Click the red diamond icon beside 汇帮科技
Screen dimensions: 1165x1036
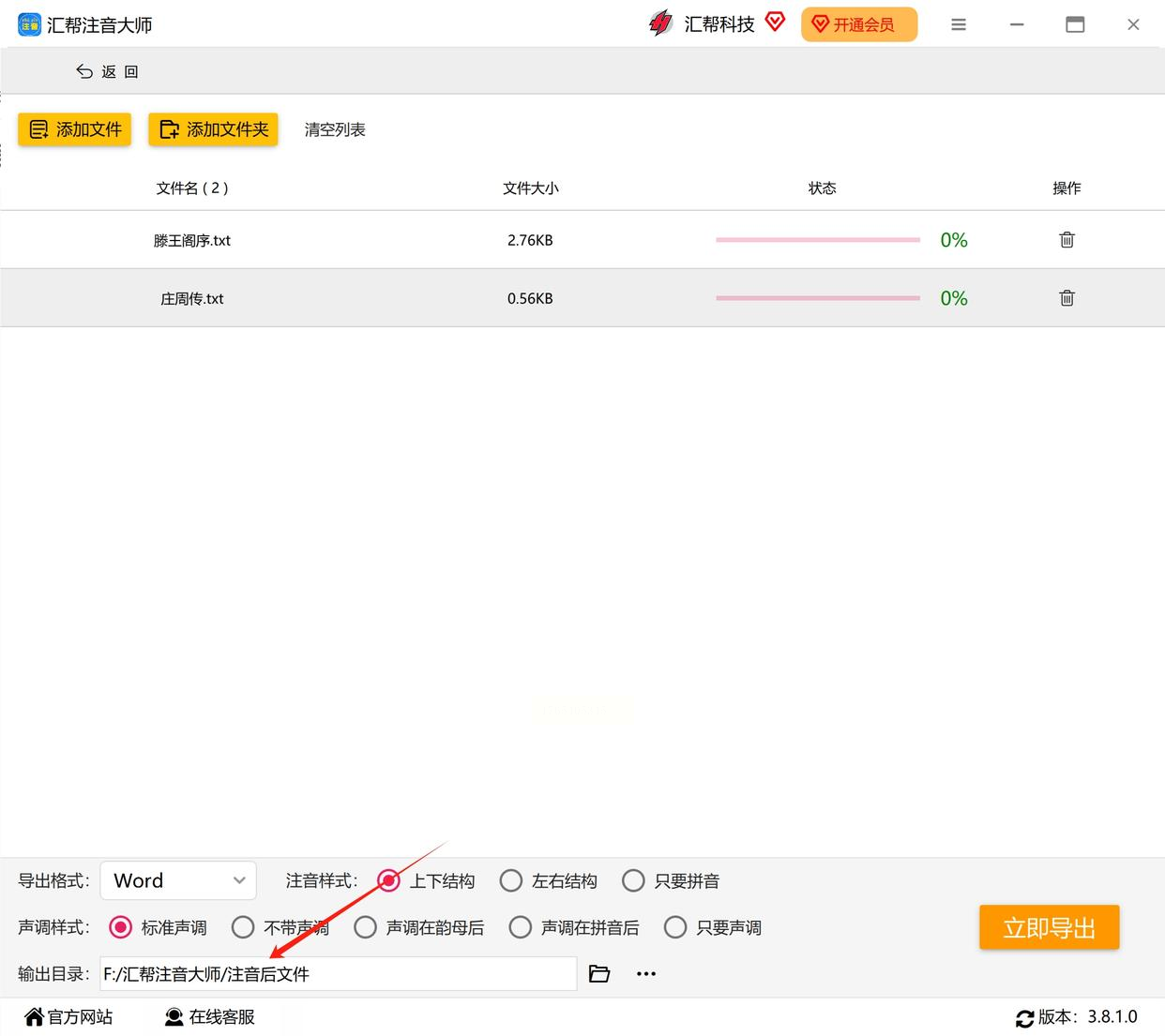click(x=775, y=22)
